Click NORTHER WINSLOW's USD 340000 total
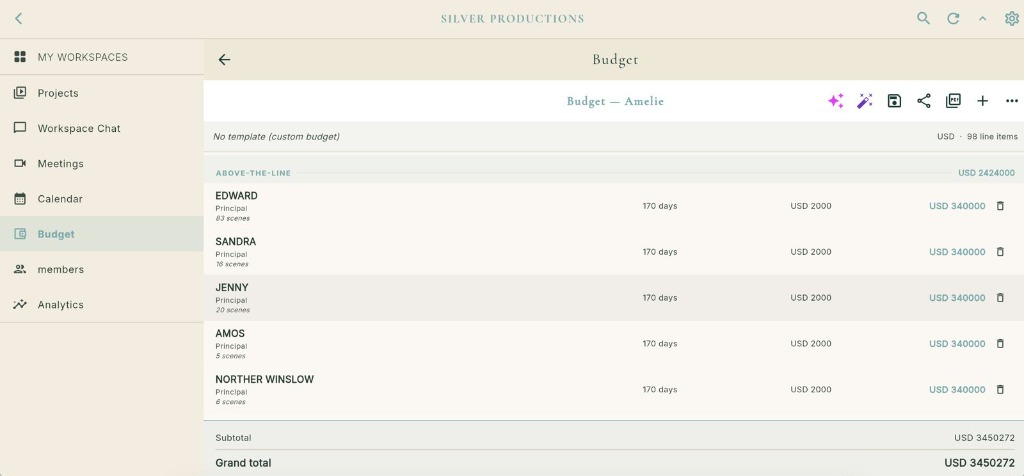 957,389
